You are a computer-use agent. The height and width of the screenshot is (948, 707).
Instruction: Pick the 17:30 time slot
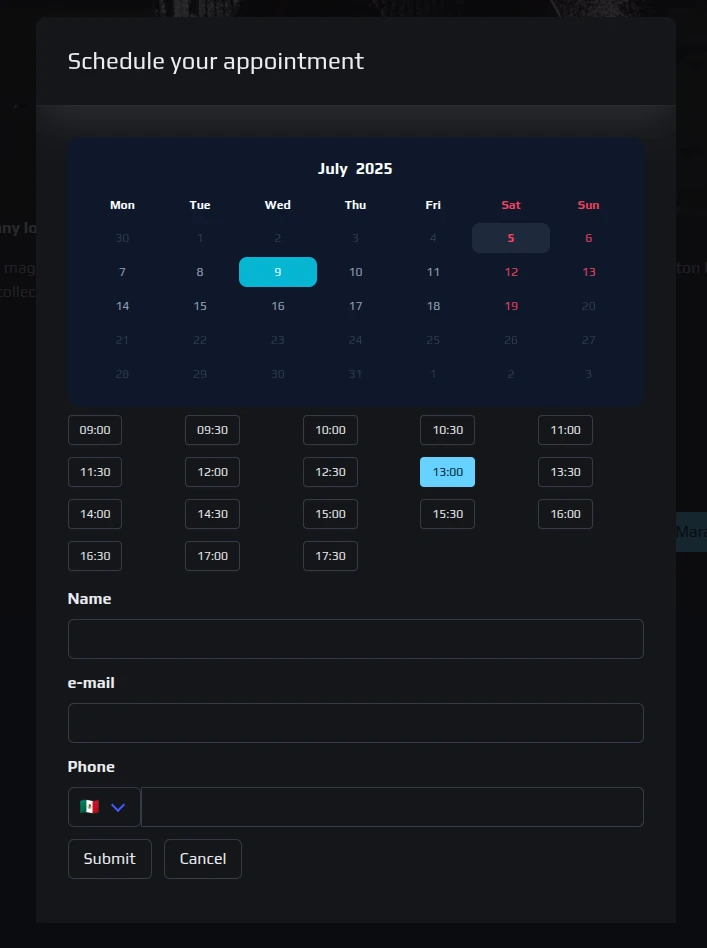330,556
